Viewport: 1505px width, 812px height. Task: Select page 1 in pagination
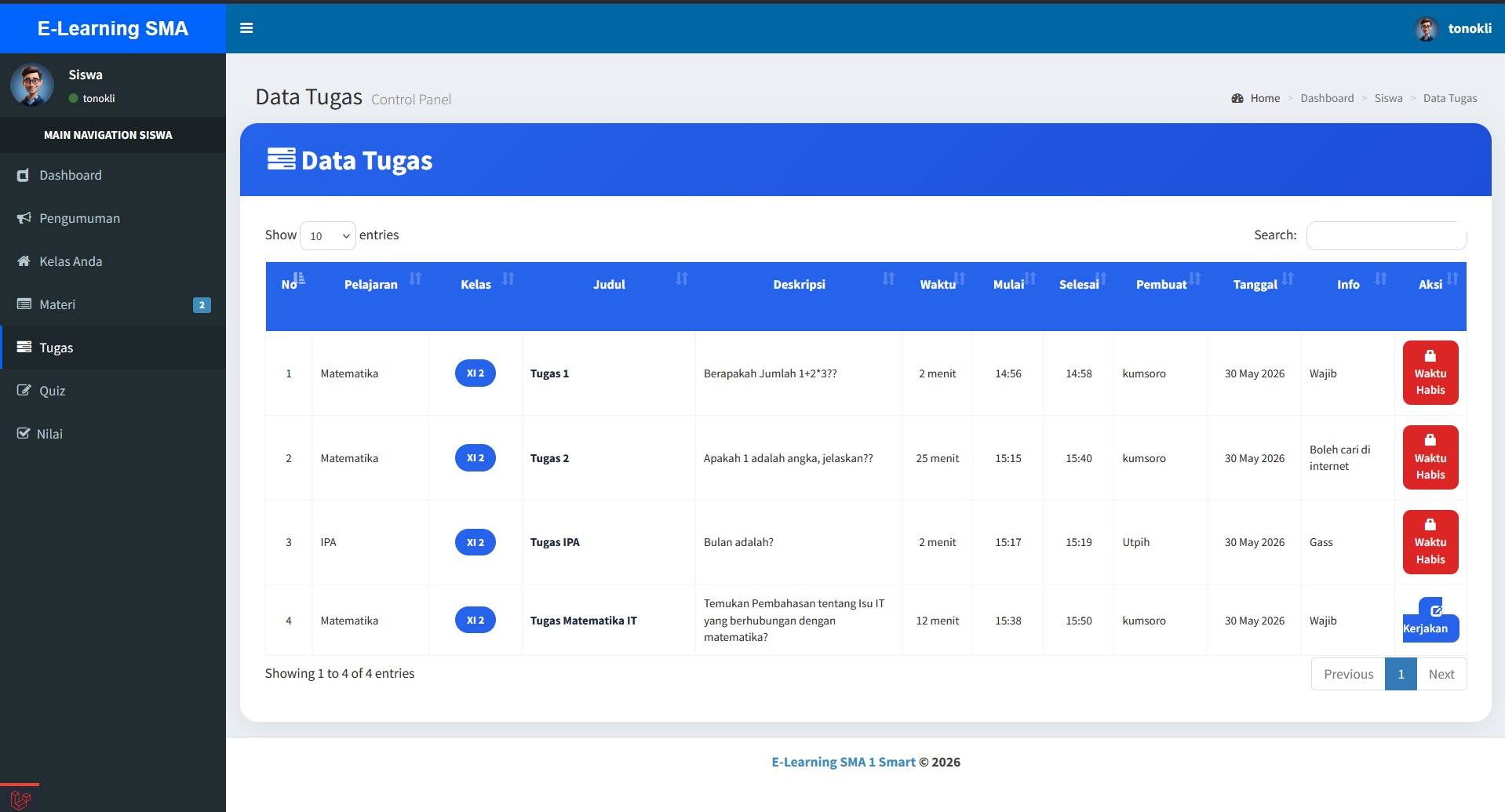click(1401, 674)
